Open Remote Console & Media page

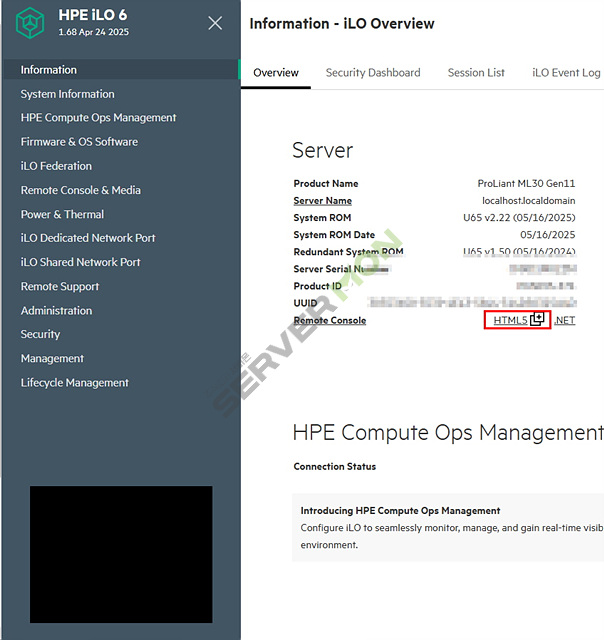click(80, 190)
